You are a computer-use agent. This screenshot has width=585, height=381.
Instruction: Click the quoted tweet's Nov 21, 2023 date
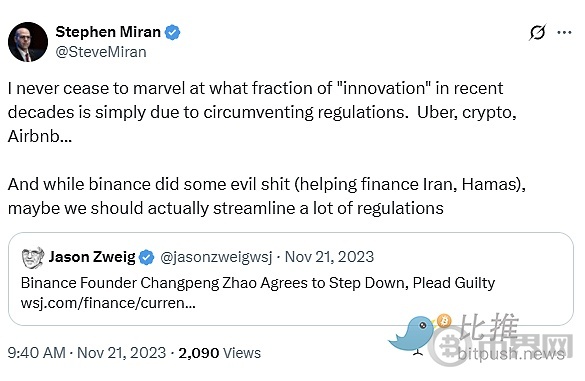click(329, 257)
